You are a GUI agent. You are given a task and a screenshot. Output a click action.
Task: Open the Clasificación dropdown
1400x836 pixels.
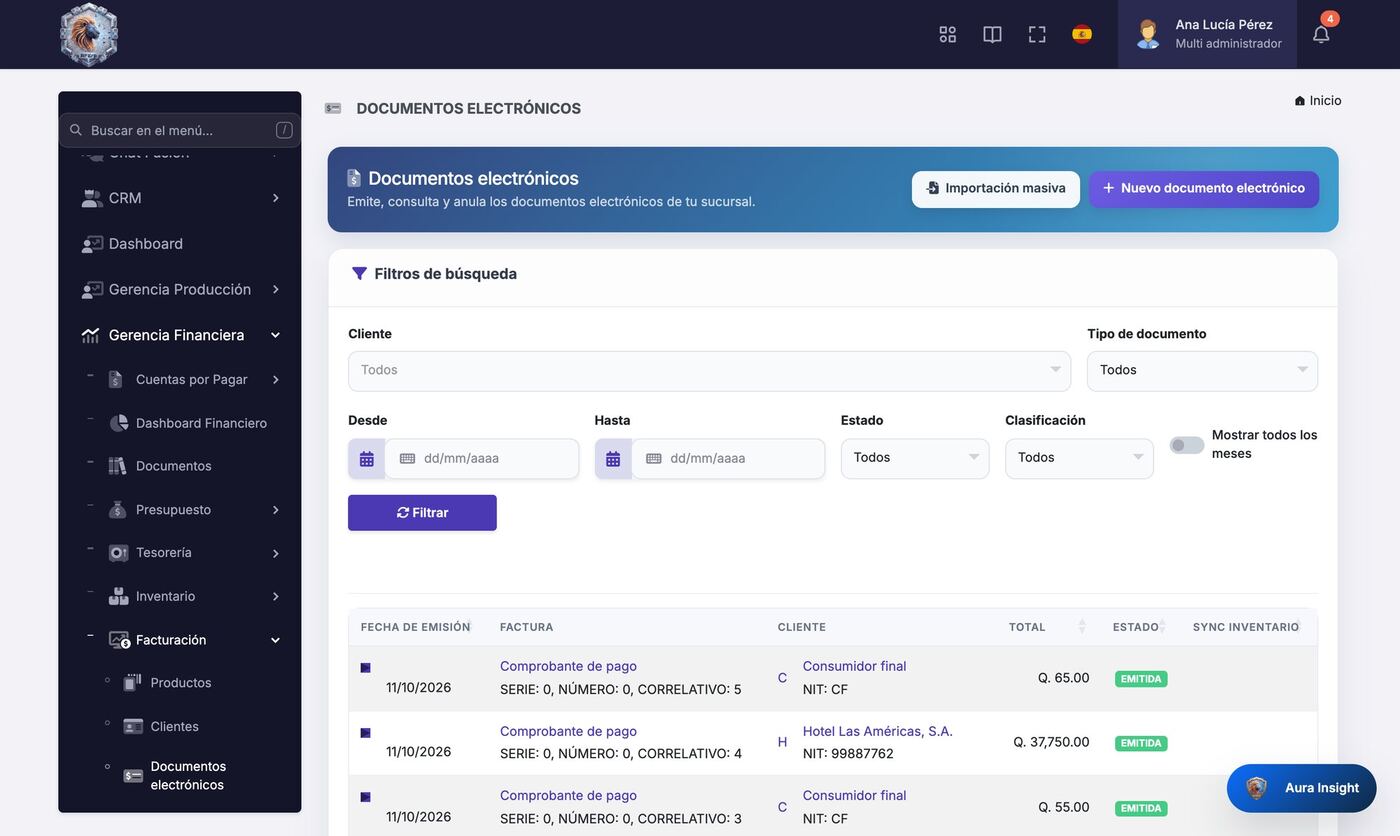(1079, 458)
